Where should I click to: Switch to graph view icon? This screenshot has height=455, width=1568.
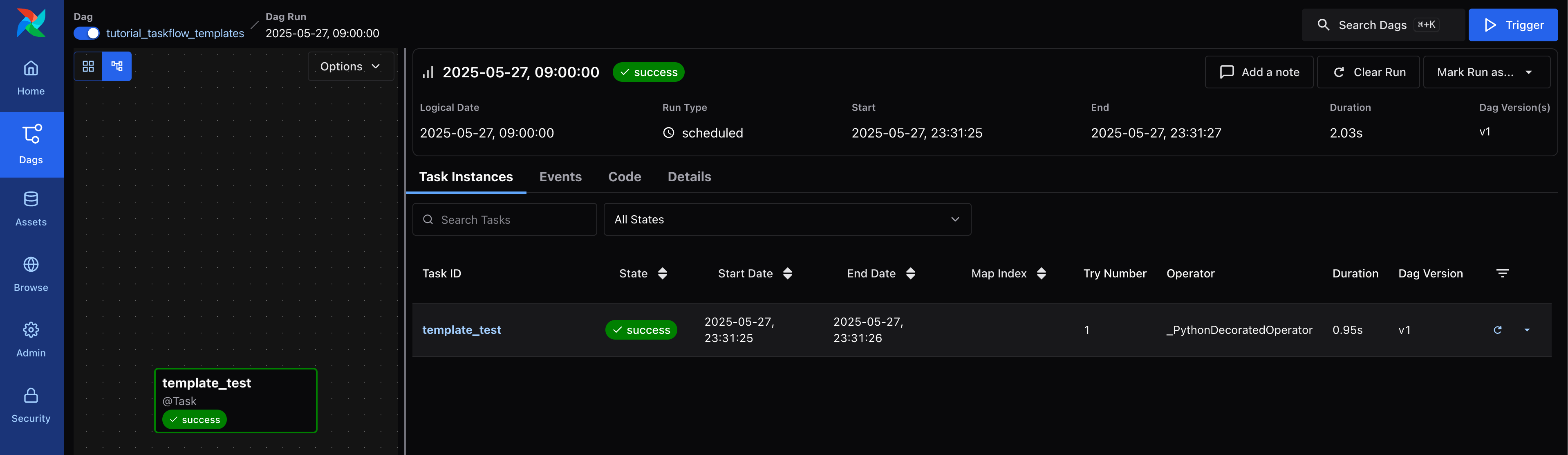click(117, 66)
